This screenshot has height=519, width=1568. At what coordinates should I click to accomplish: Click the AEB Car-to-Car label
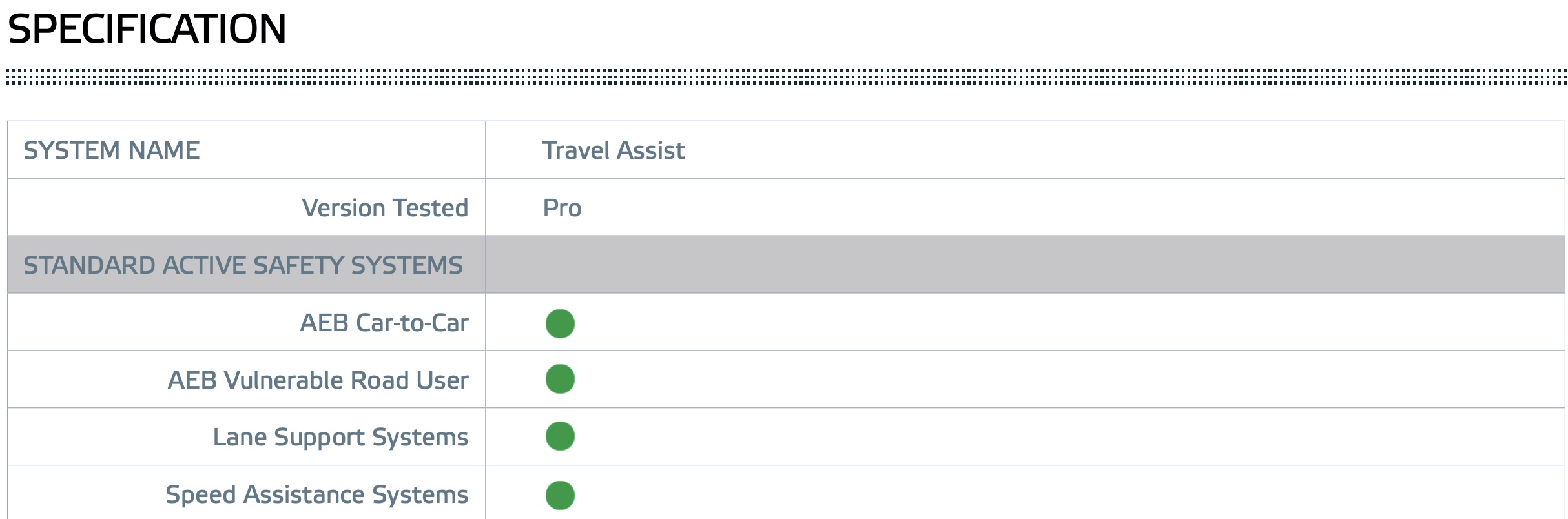384,323
